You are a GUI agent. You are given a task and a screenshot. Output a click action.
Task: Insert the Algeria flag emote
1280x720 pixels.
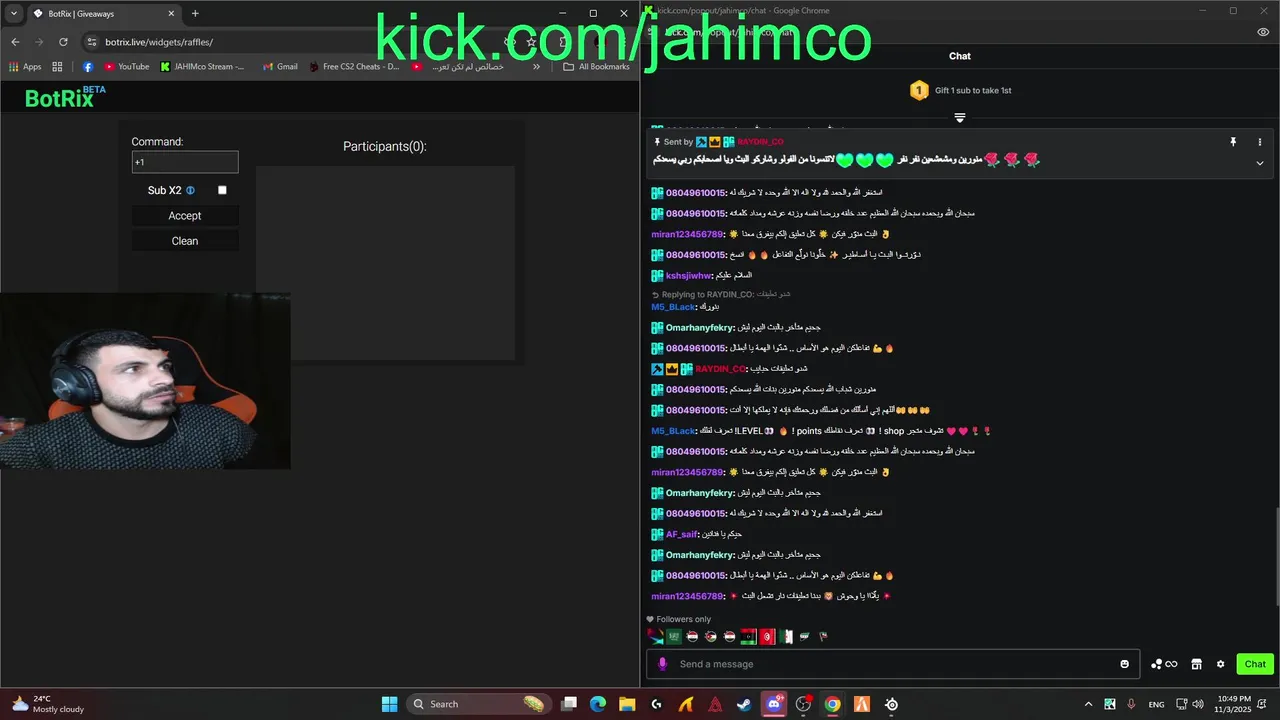click(x=787, y=636)
